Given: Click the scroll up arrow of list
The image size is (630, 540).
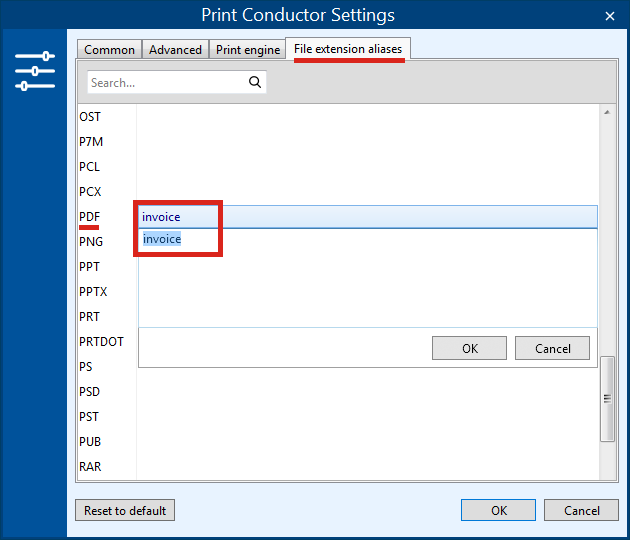Looking at the screenshot, I should pos(606,113).
